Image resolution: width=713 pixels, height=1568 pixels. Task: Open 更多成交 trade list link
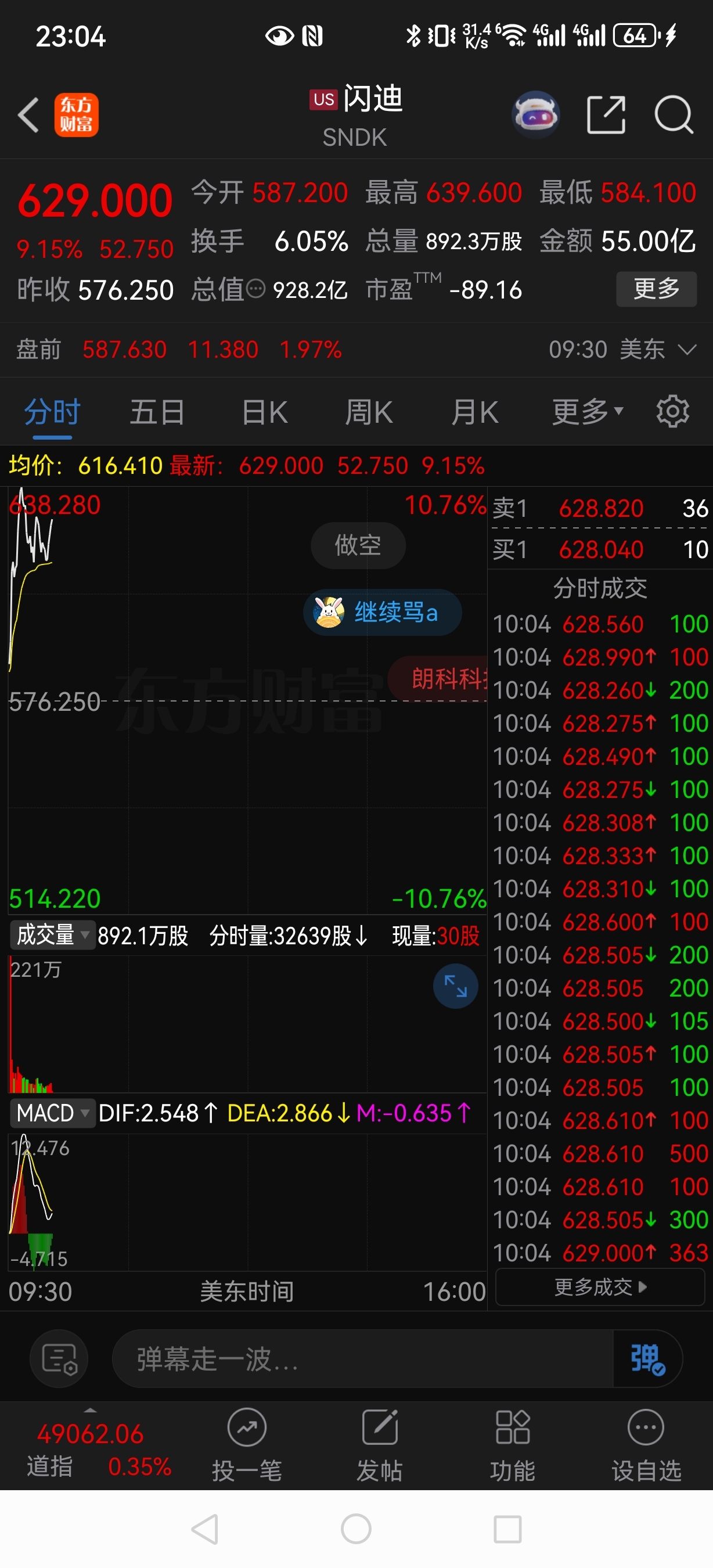pos(600,1287)
